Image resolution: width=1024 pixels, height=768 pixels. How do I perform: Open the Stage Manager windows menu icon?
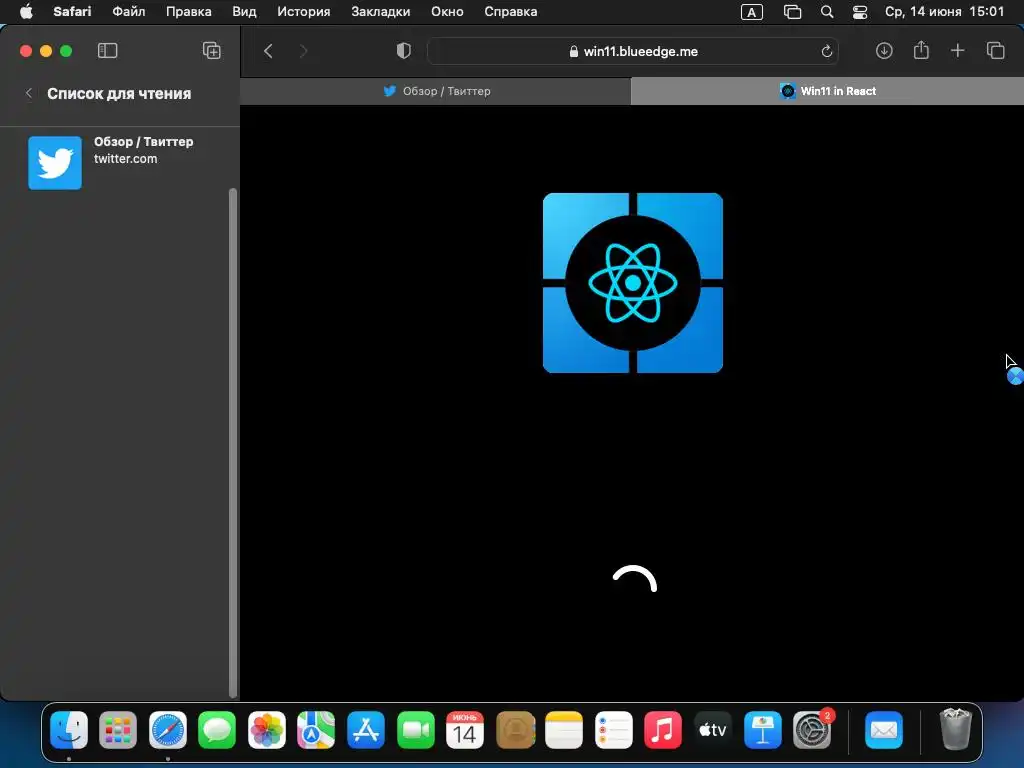792,12
